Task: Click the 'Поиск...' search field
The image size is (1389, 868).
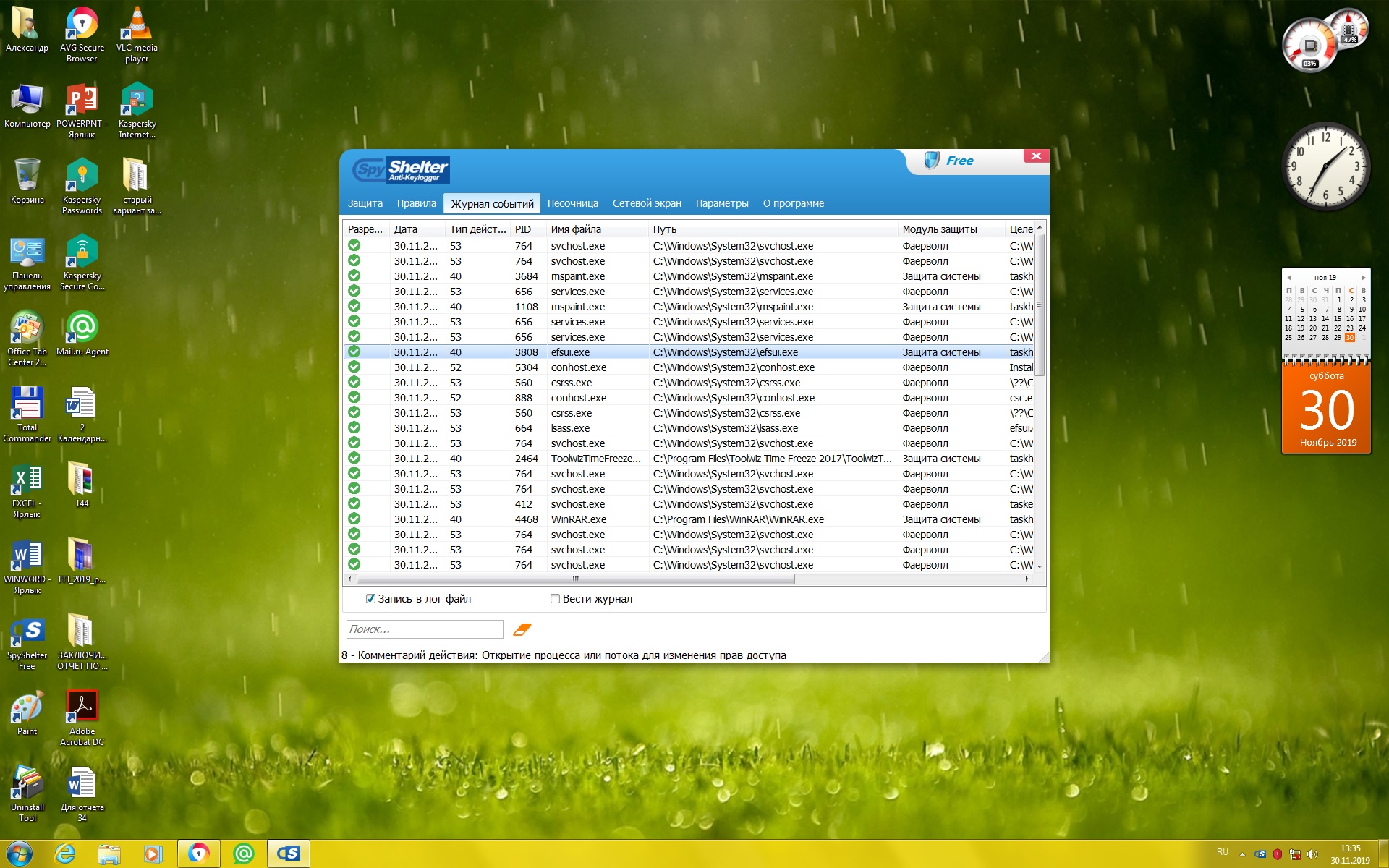Action: click(425, 629)
